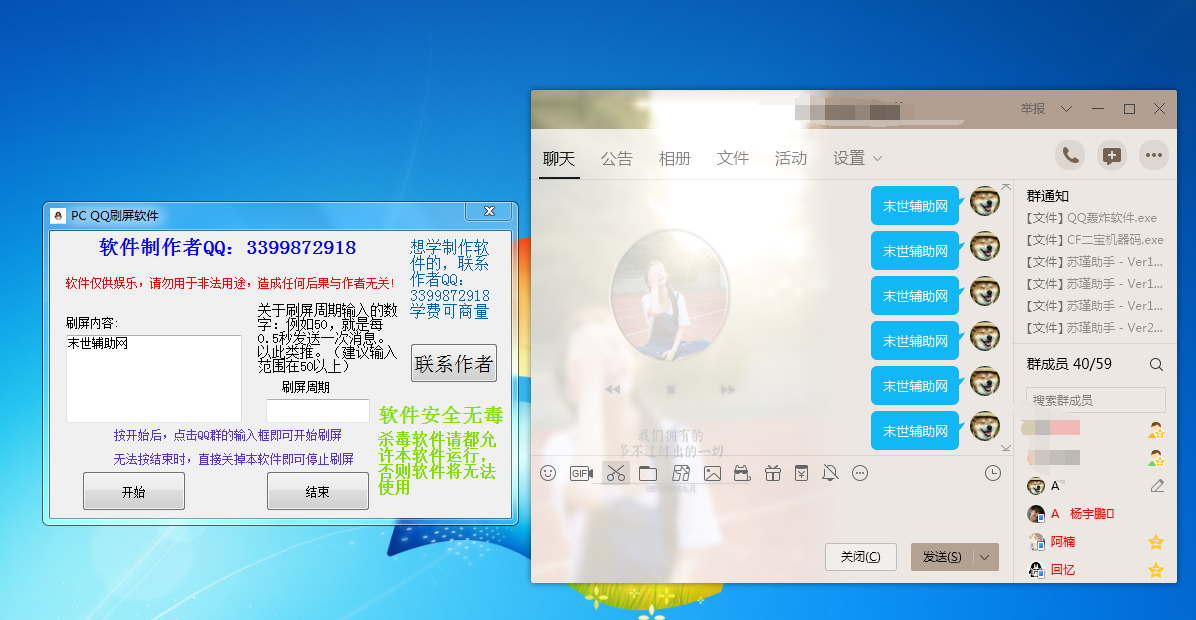Click the music player next track button
The image size is (1196, 620).
728,390
